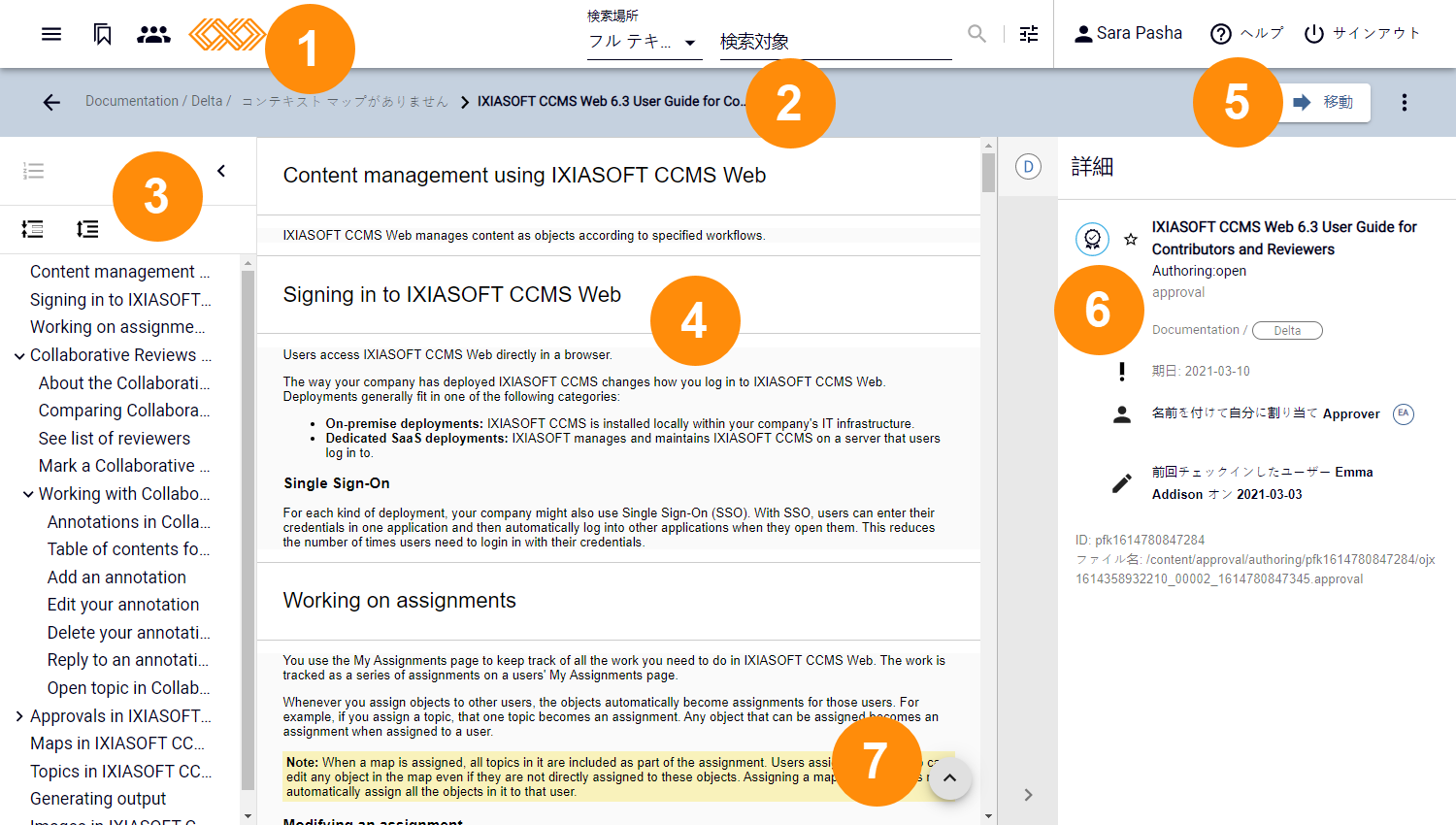The height and width of the screenshot is (825, 1456).
Task: Click the 期日: 2021-03-10 due date text
Action: click(x=1201, y=371)
